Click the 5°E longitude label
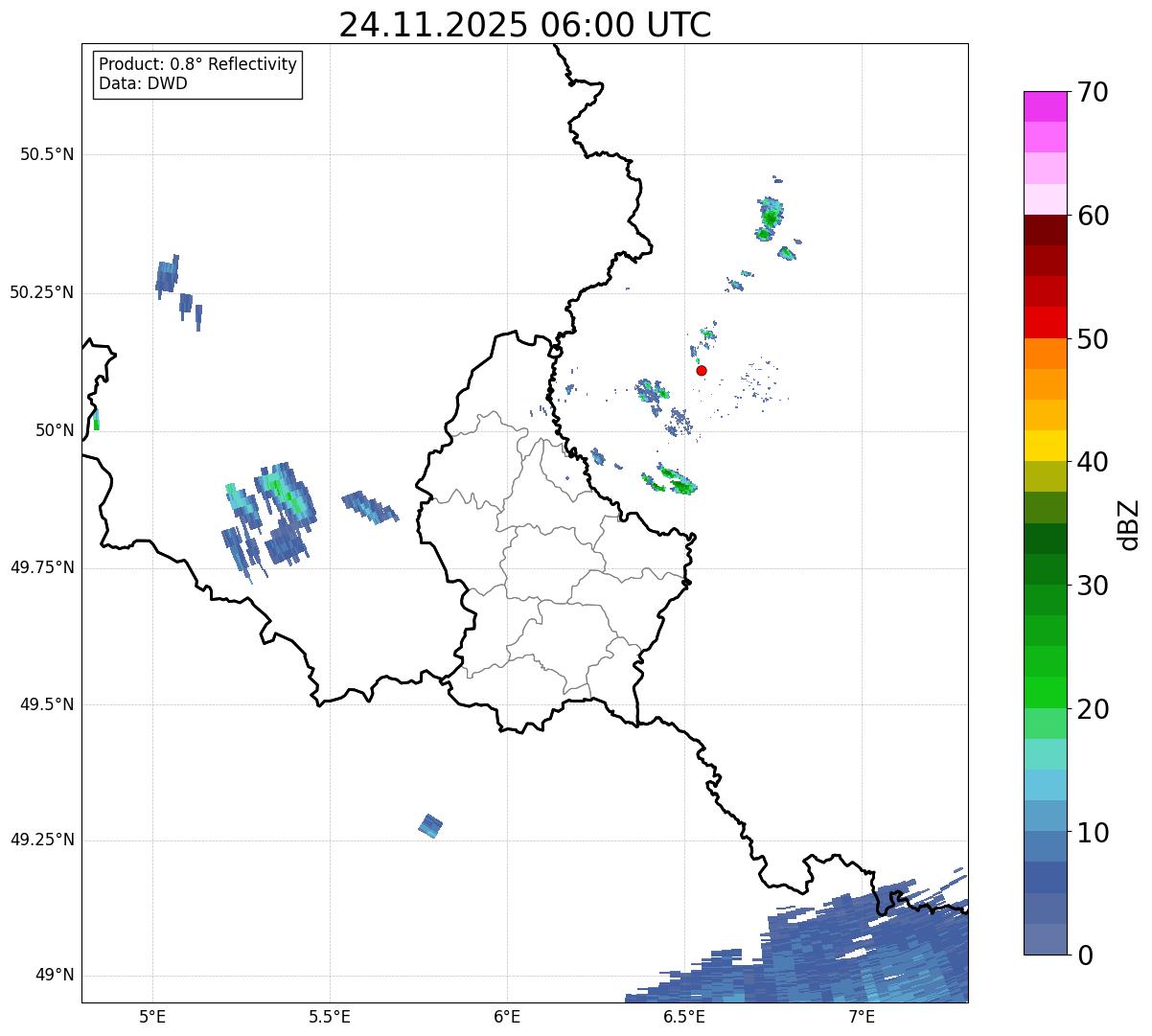 [152, 1019]
